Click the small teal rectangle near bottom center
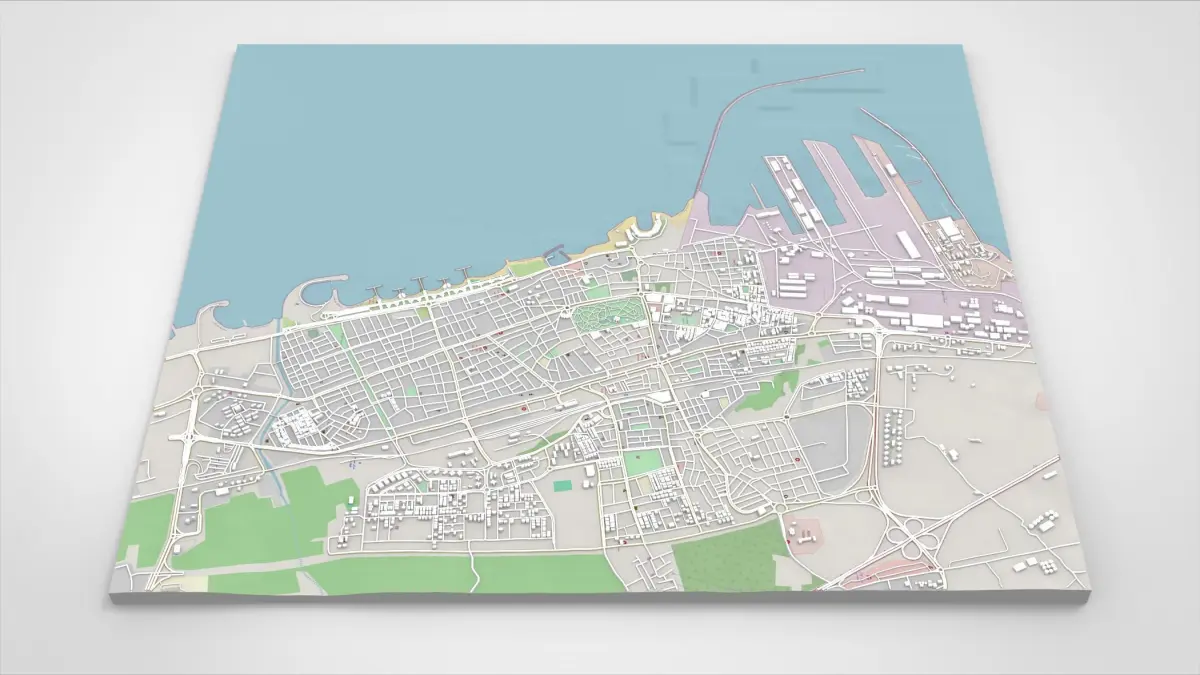The image size is (1200, 675). (563, 486)
